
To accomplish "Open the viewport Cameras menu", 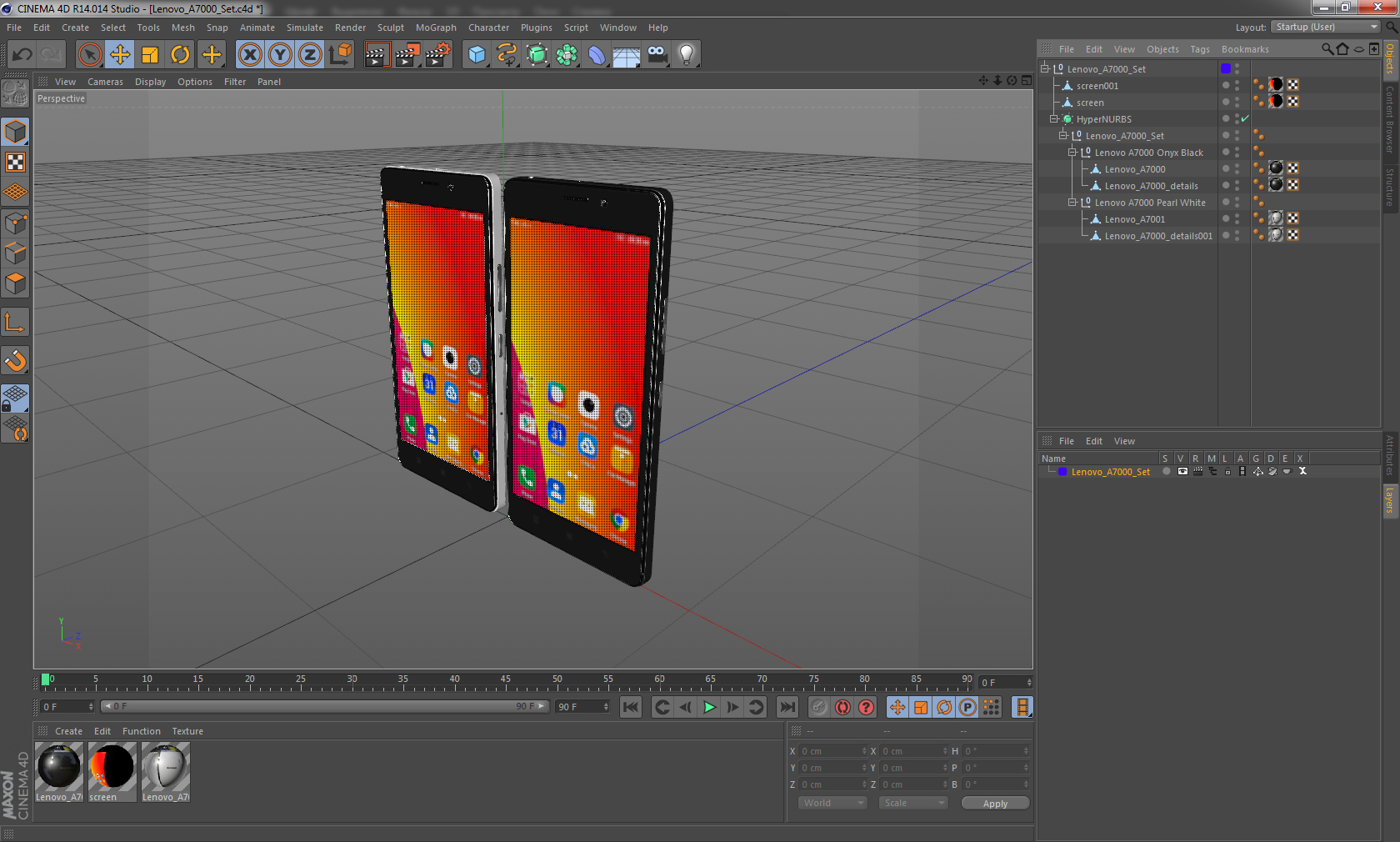I will point(105,82).
